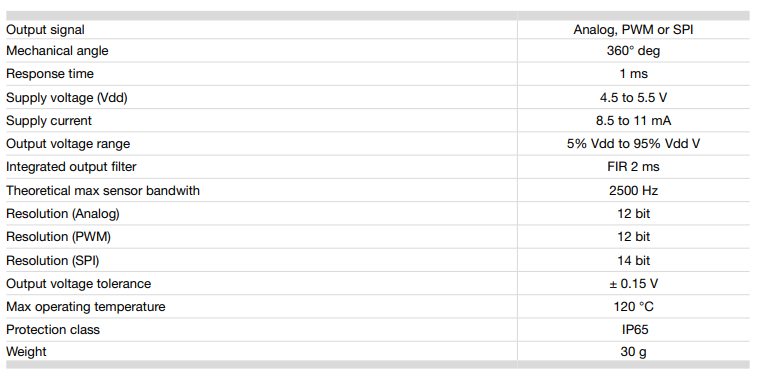757x378 pixels.
Task: Select the 14 bit SPI resolution value
Action: 633,260
